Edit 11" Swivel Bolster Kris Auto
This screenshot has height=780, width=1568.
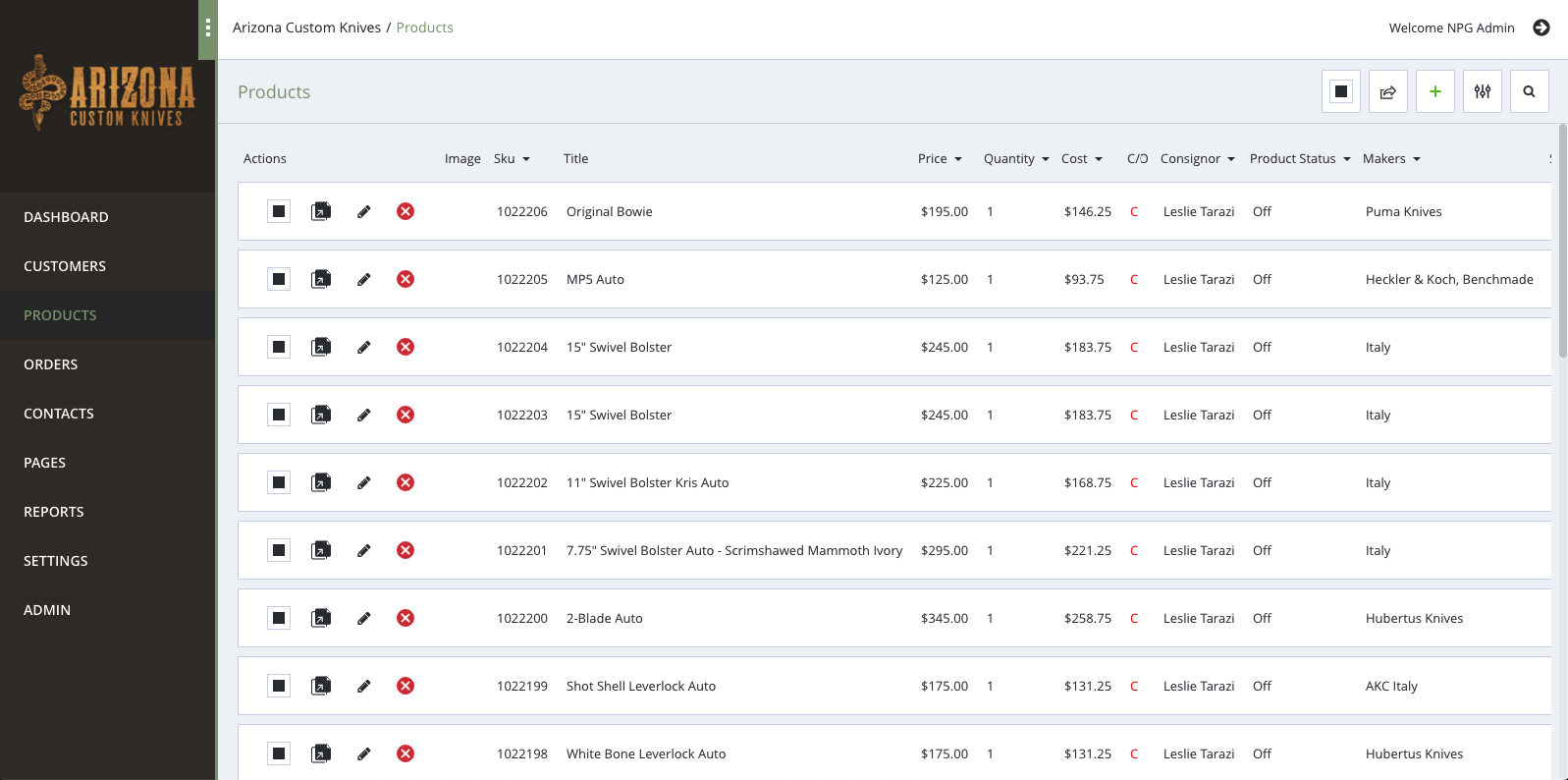(364, 482)
